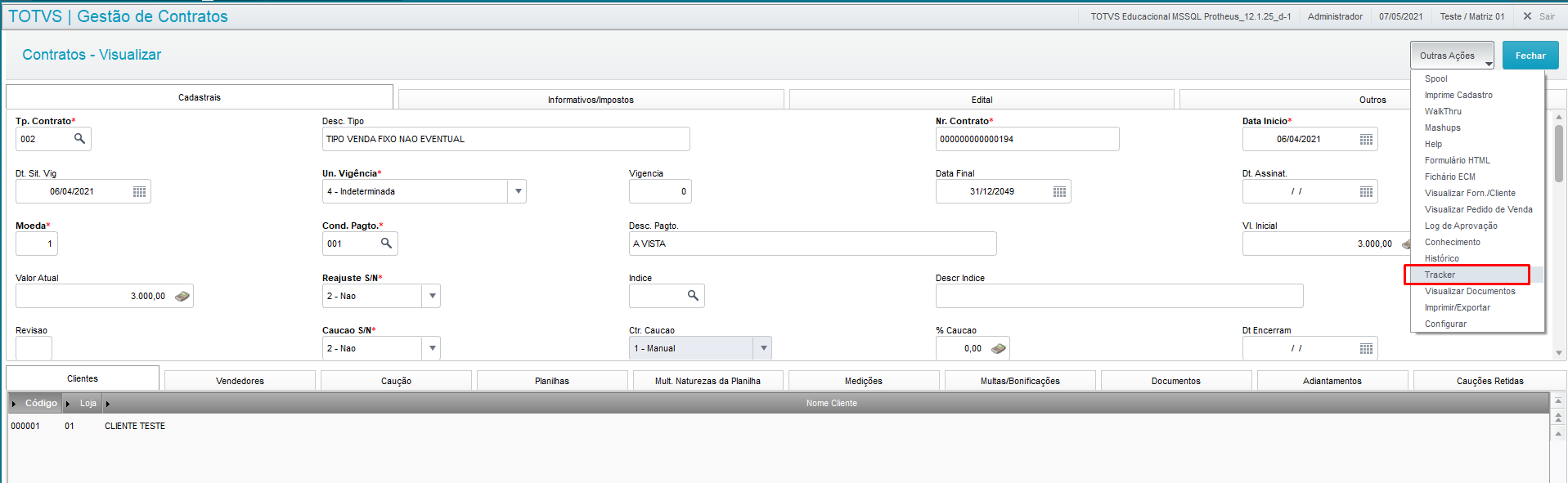Switch to Edital tab

coord(982,100)
